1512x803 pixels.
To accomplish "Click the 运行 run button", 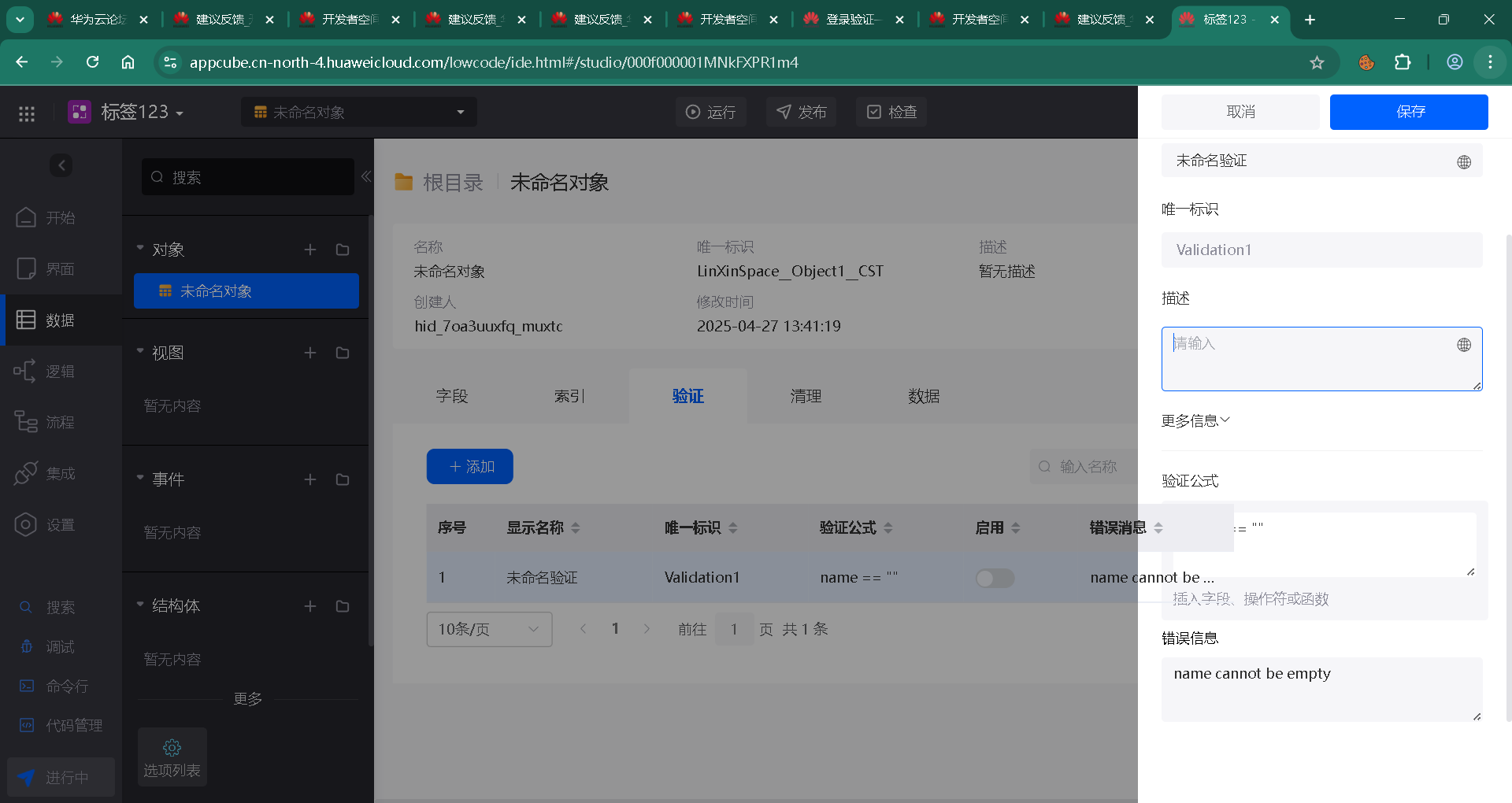I will tap(710, 113).
